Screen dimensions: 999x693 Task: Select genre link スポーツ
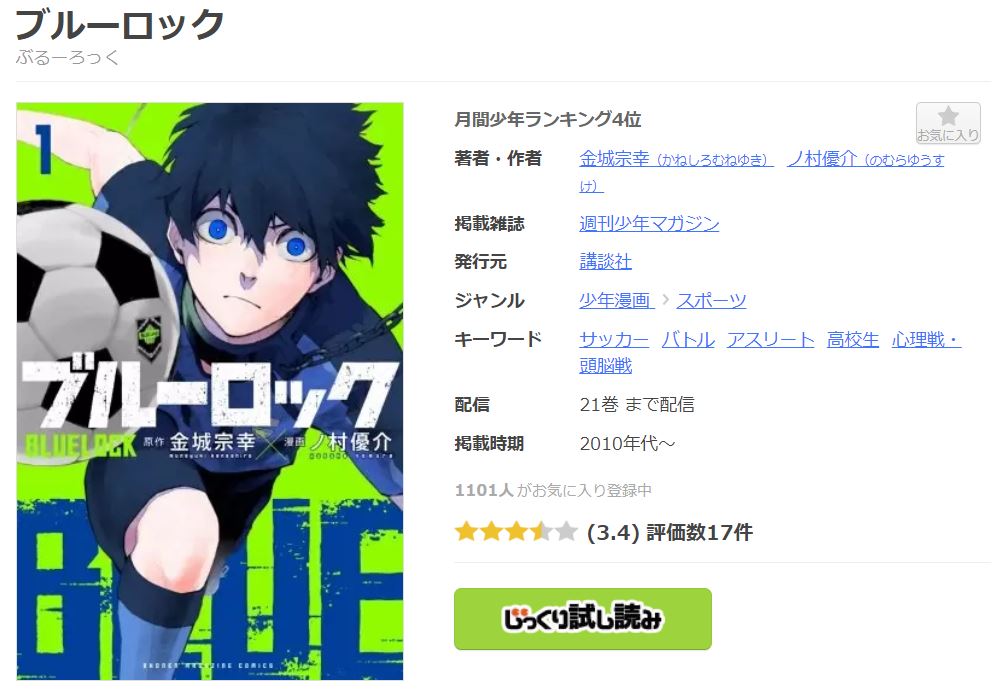(711, 300)
